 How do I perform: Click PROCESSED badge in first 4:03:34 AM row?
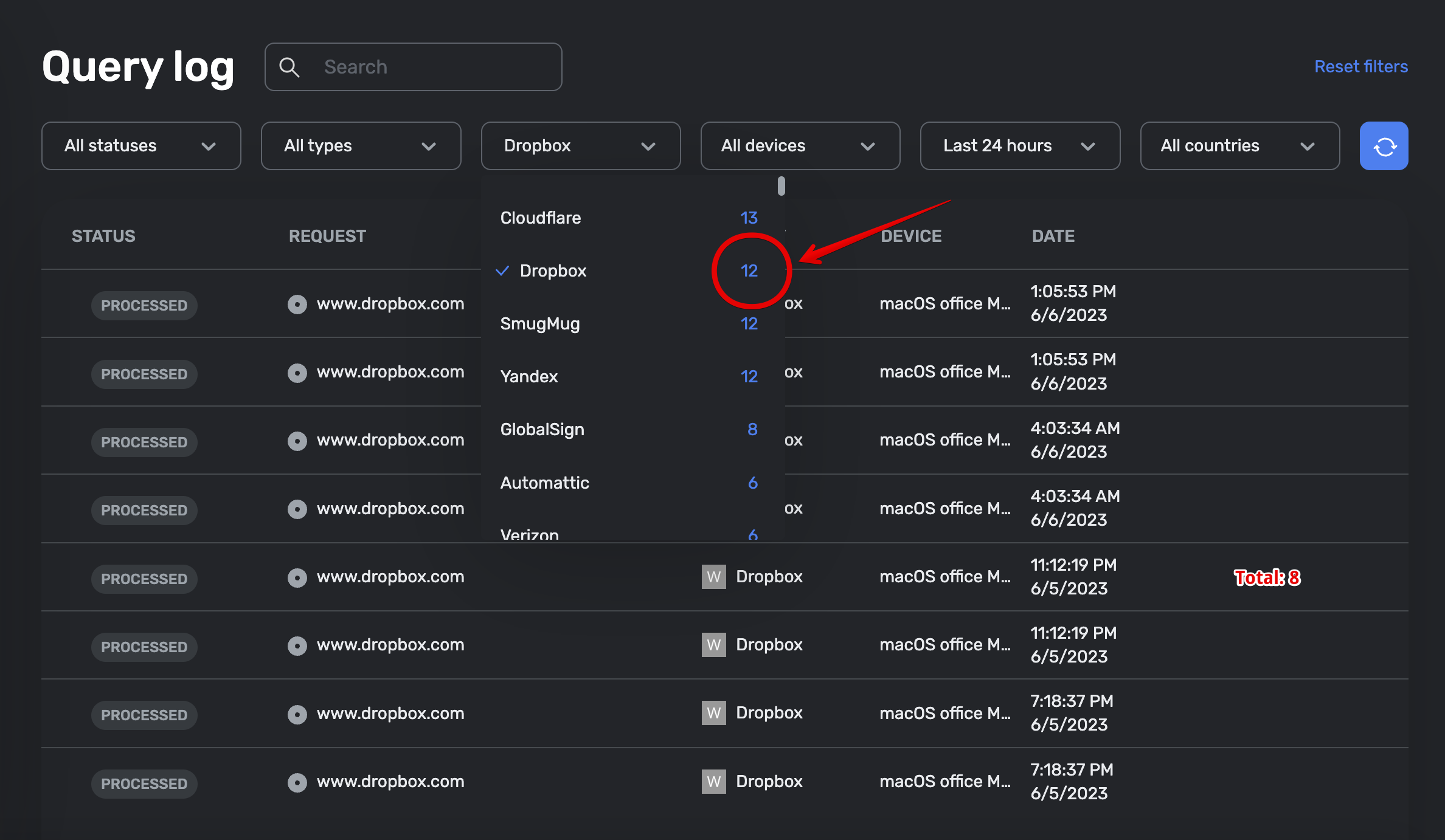point(144,442)
